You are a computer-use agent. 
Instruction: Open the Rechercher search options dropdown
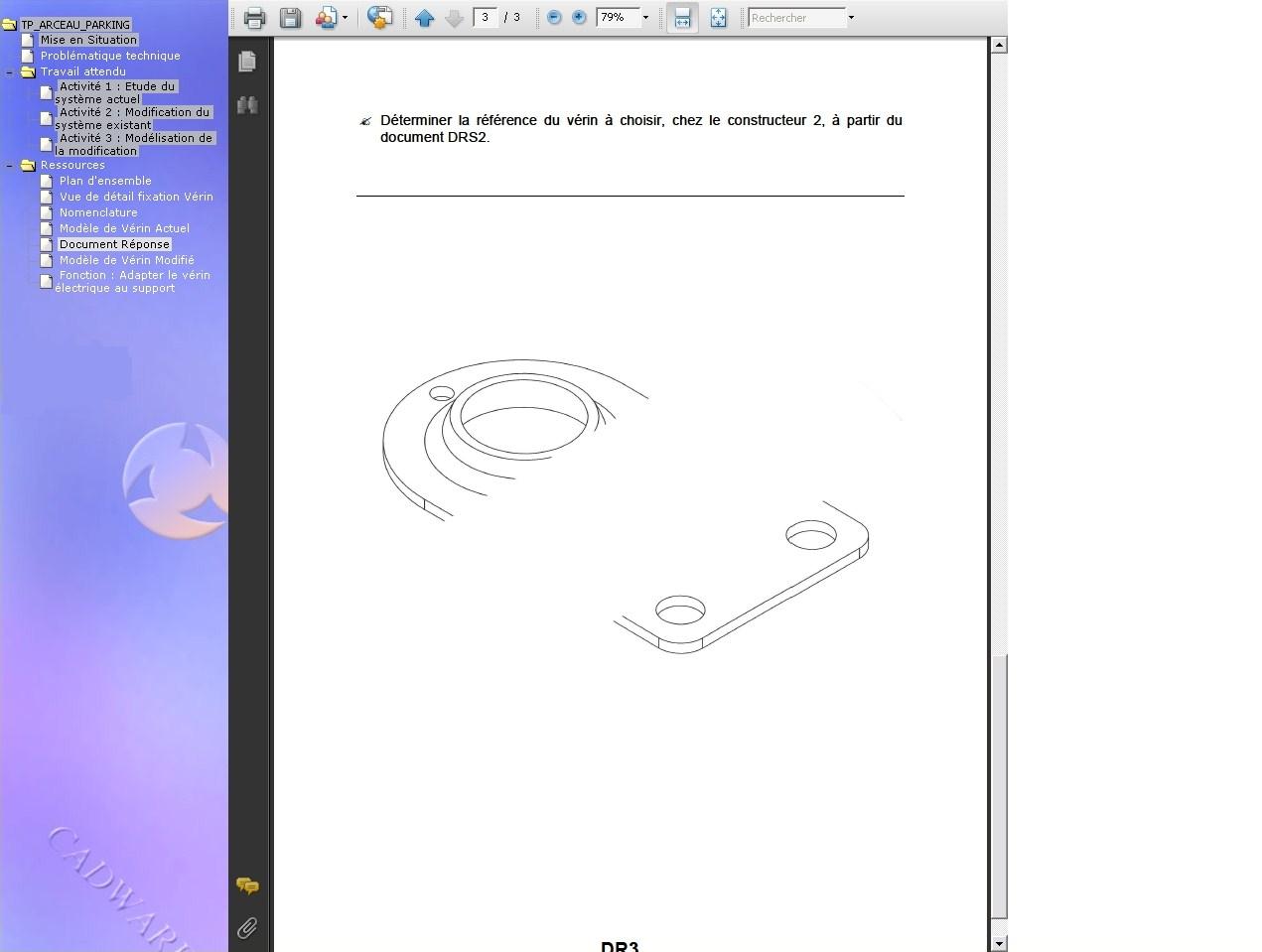(x=851, y=18)
